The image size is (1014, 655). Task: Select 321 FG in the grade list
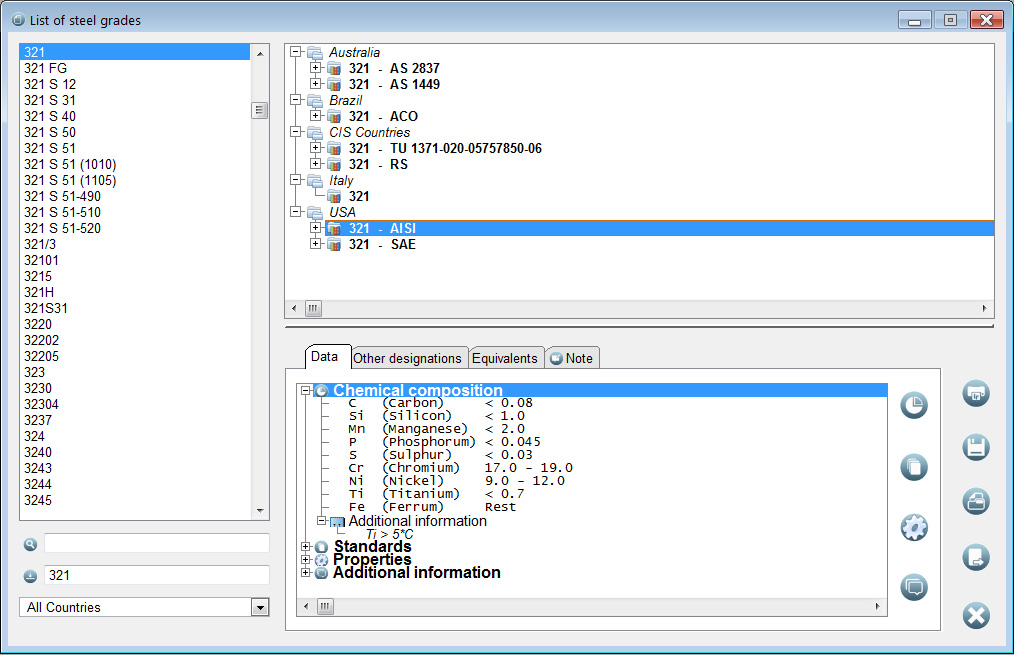135,69
